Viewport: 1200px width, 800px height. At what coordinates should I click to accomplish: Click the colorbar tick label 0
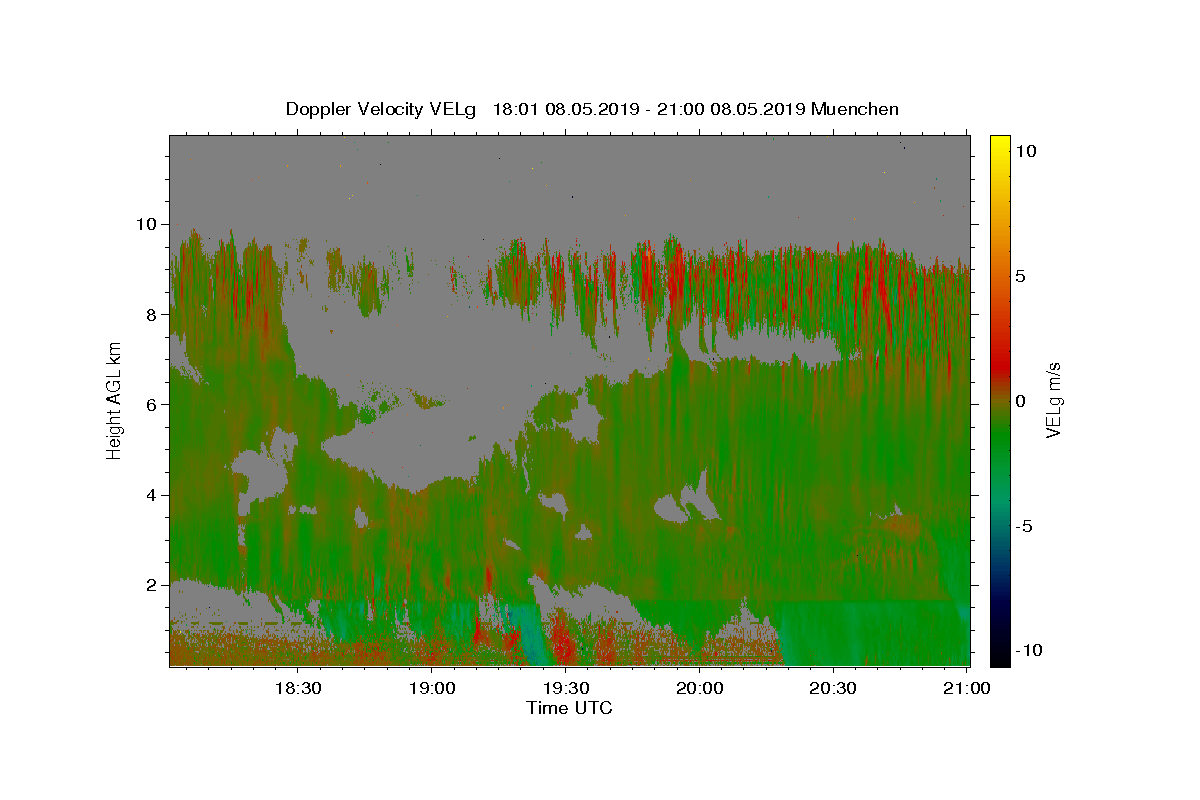click(1021, 401)
